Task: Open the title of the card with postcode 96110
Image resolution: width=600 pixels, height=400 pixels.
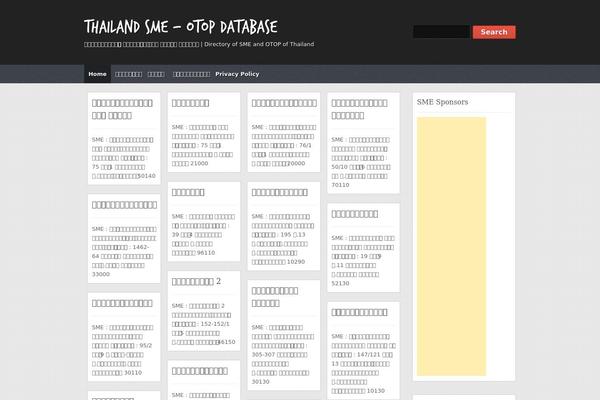Action: pyautogui.click(x=188, y=192)
